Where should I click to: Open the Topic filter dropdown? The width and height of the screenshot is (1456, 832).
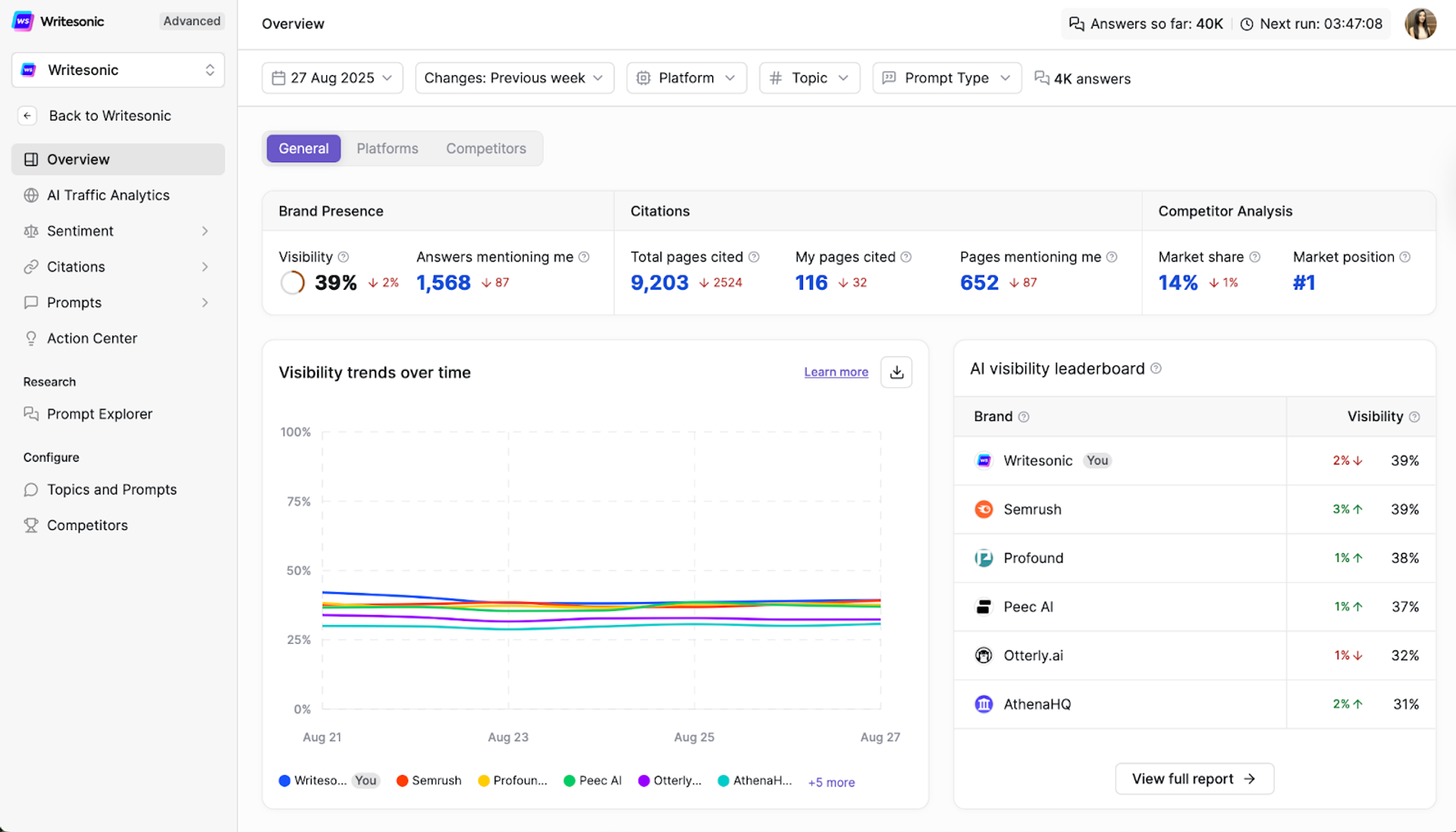click(809, 78)
